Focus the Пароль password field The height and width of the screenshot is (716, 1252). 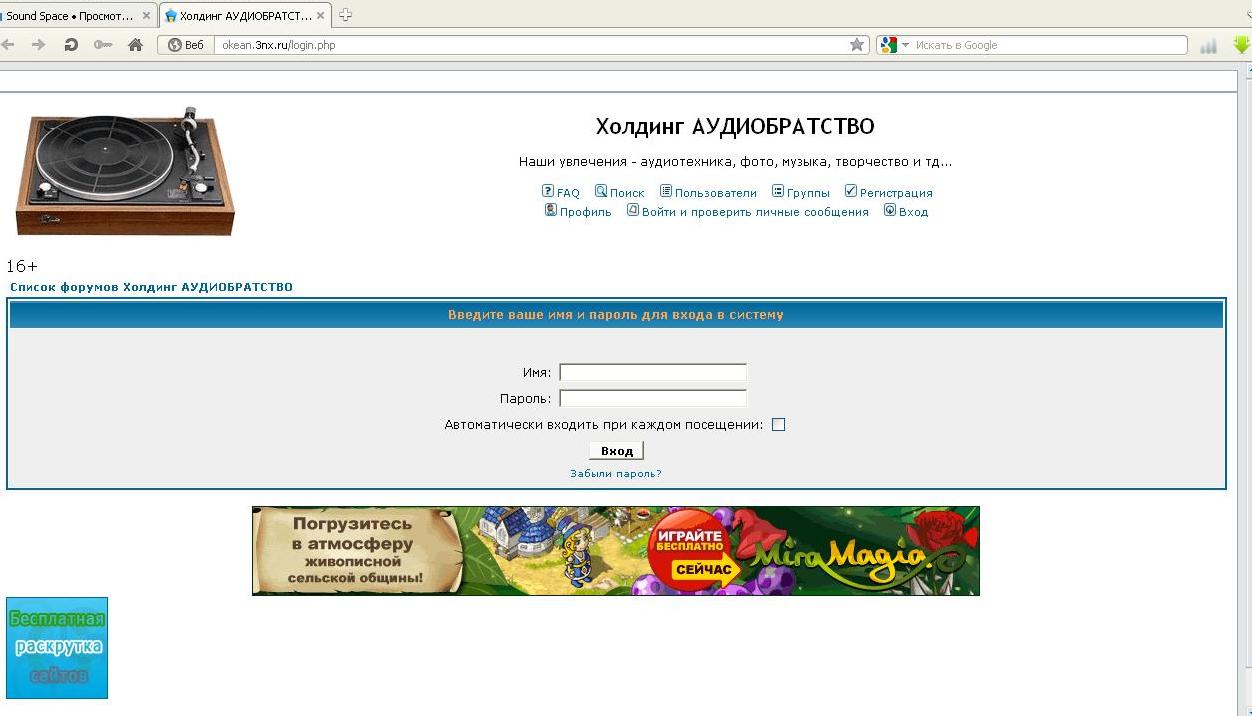coord(653,398)
